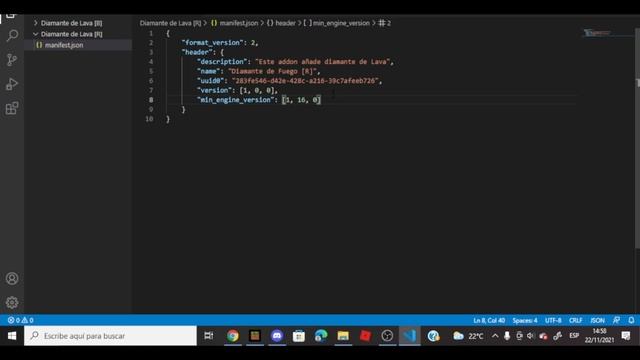Viewport: 640px width, 360px height.
Task: Click header breadcrumb segment
Action: 281,23
